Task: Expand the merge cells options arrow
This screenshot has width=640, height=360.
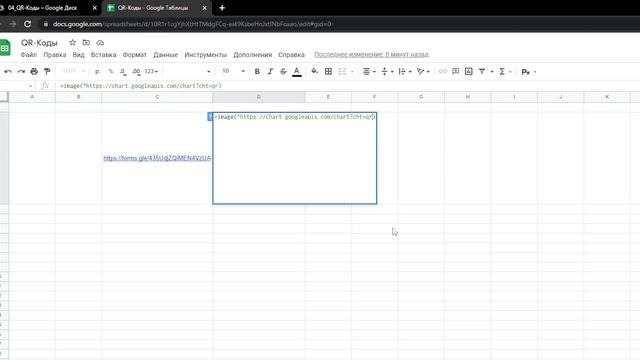Action: point(352,72)
